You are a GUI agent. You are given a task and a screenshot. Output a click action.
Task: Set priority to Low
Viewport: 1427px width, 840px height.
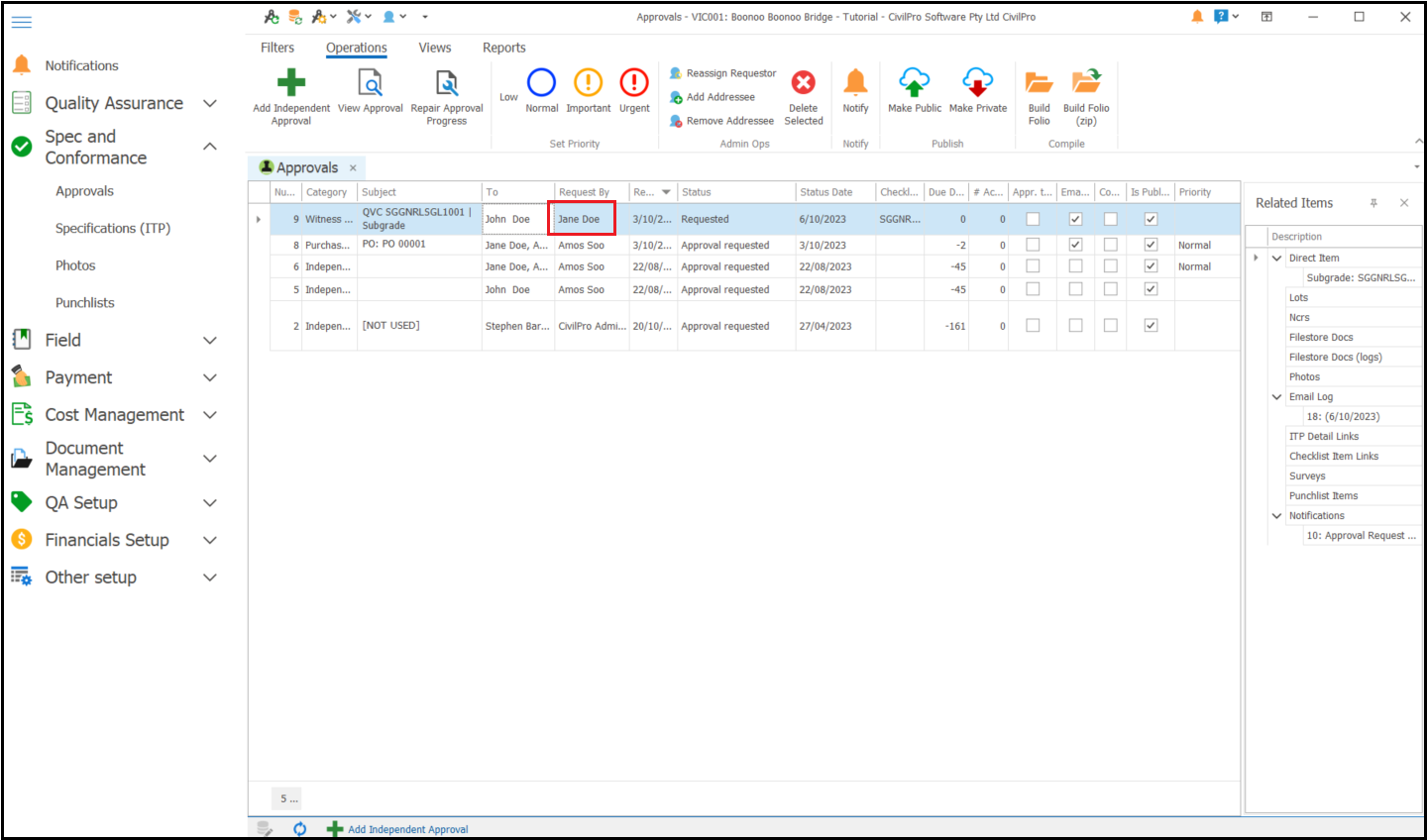tap(508, 97)
